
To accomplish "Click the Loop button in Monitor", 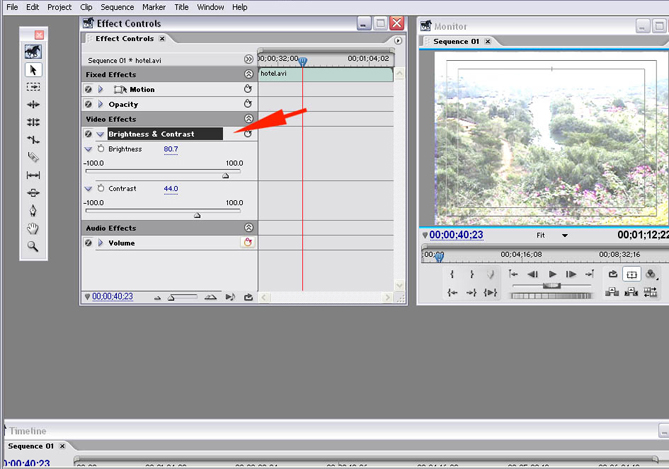I will pyautogui.click(x=612, y=274).
